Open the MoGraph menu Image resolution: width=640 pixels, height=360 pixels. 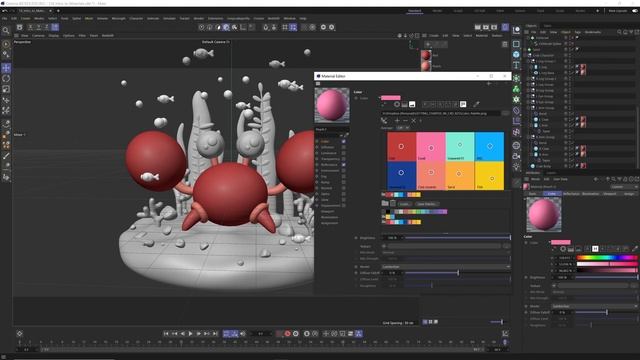click(x=119, y=18)
